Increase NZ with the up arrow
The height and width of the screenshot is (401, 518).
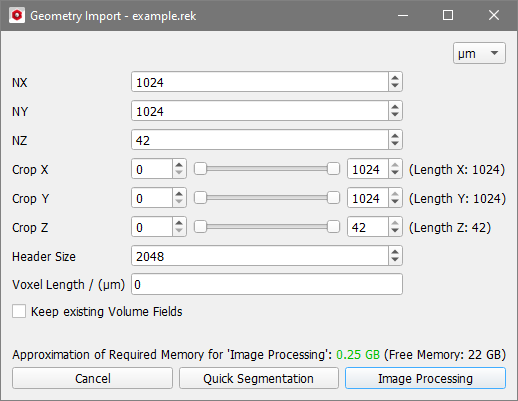(395, 136)
